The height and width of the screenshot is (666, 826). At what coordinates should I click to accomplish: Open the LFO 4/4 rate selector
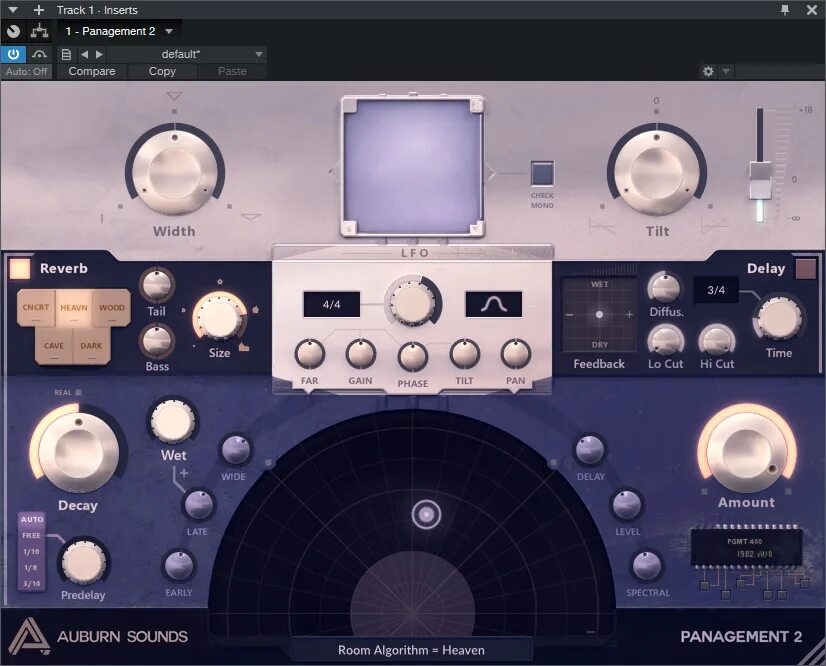coord(330,304)
